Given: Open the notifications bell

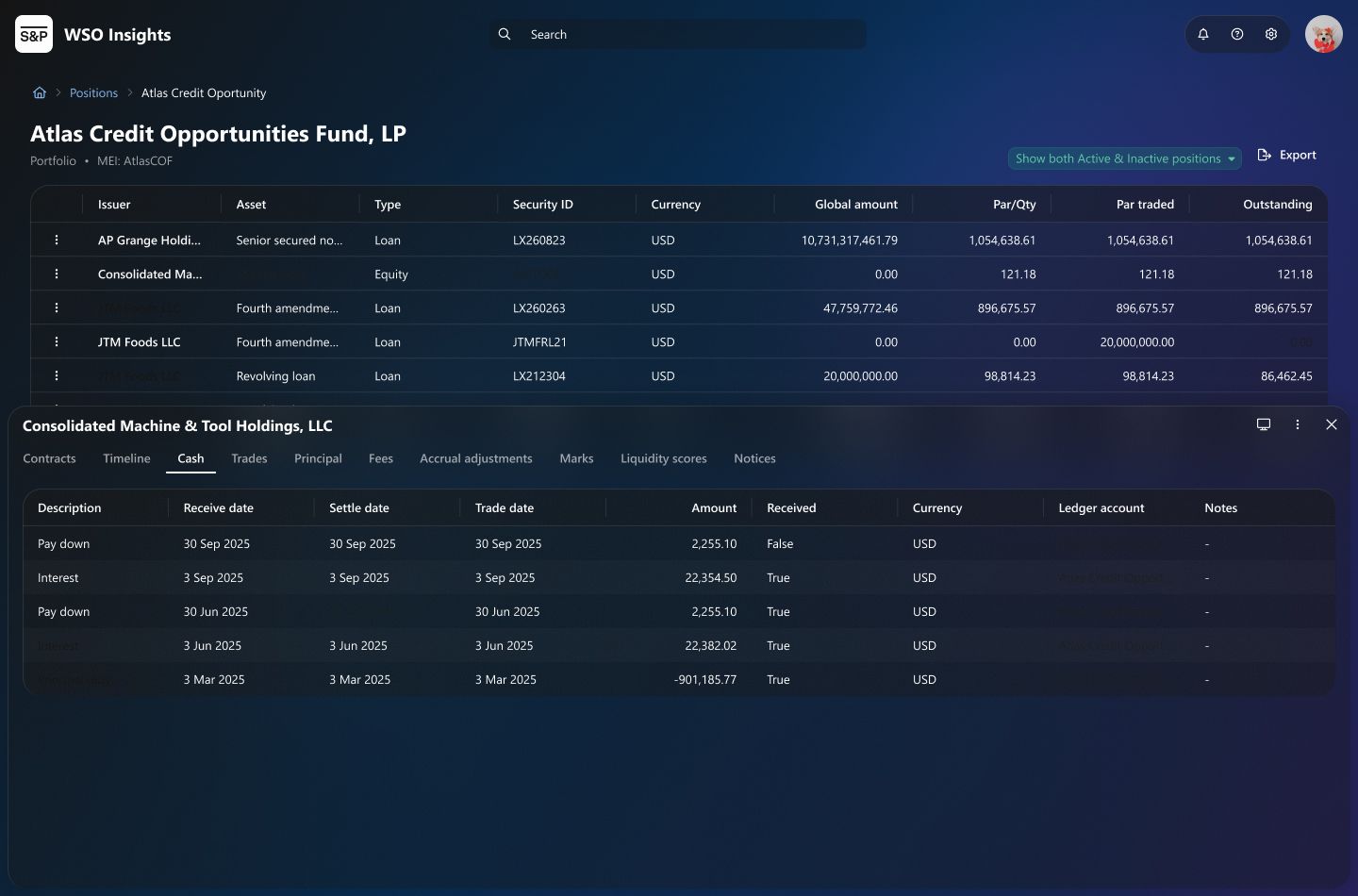Looking at the screenshot, I should (1203, 34).
